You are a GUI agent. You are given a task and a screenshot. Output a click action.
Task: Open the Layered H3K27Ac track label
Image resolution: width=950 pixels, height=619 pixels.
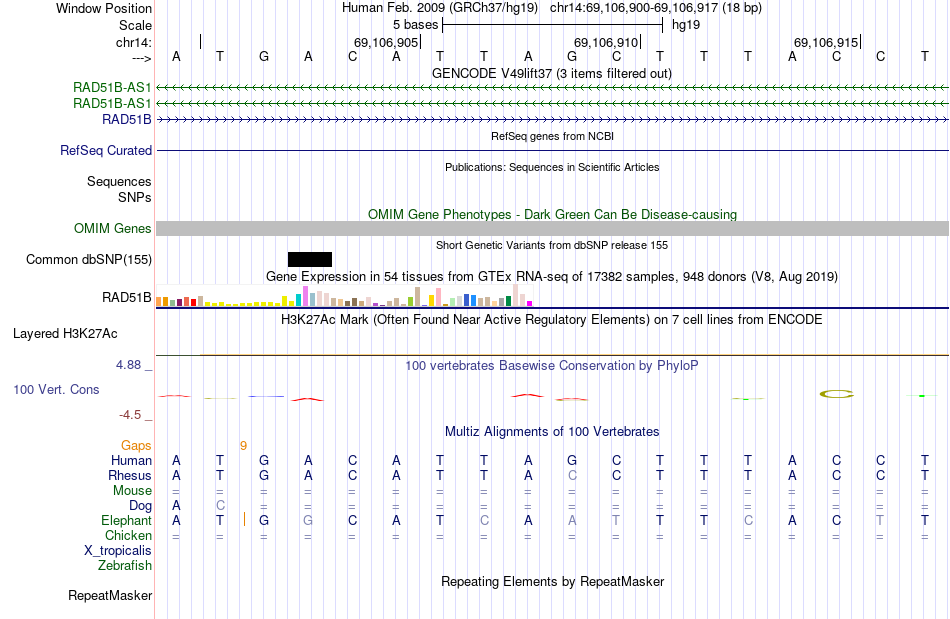(65, 334)
